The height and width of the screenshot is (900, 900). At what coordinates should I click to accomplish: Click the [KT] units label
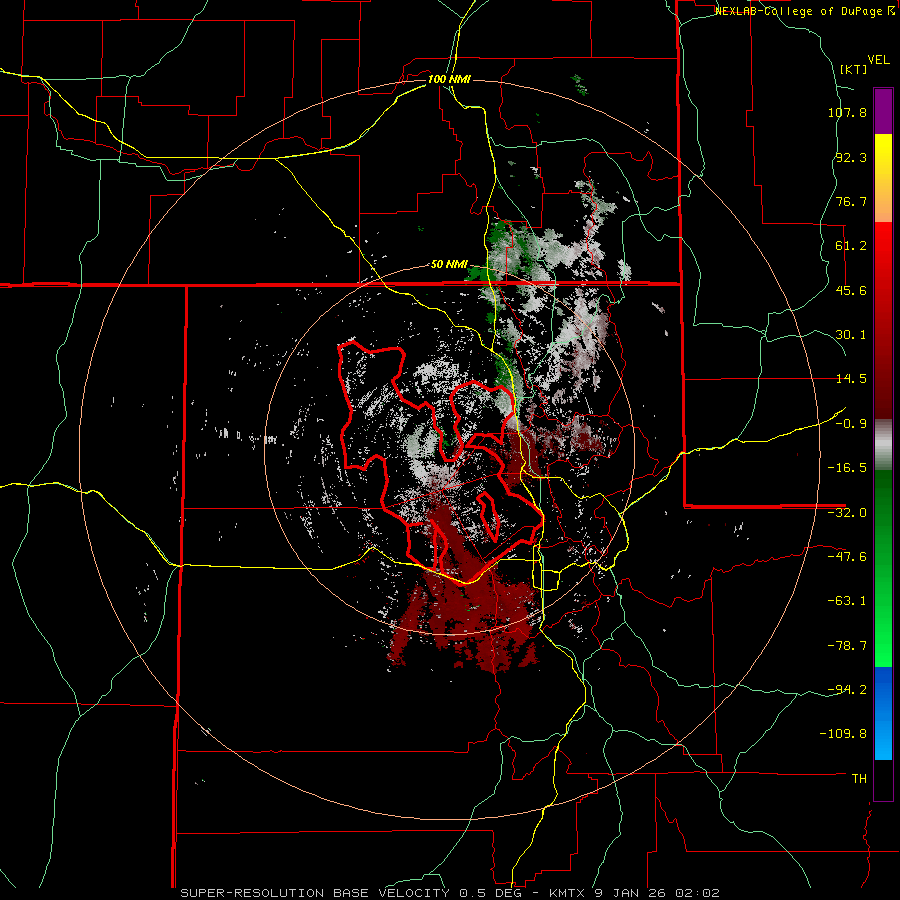pos(854,69)
